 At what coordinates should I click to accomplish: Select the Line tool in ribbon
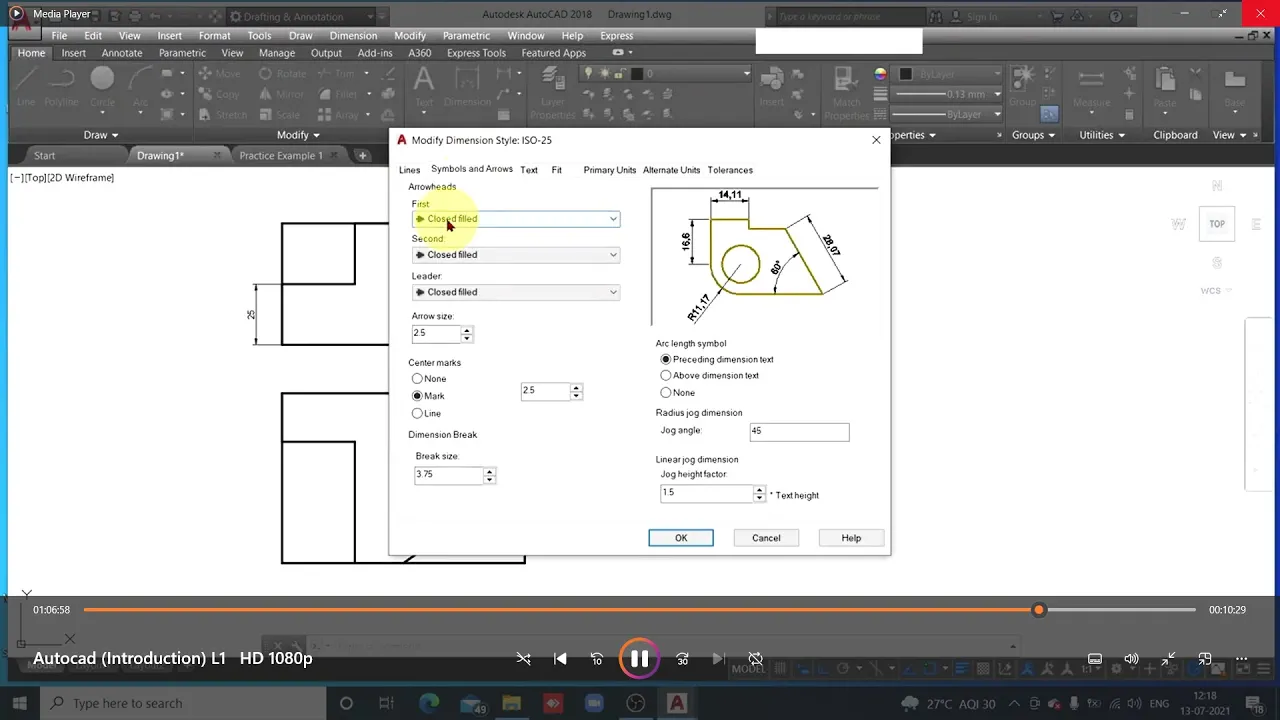point(26,86)
